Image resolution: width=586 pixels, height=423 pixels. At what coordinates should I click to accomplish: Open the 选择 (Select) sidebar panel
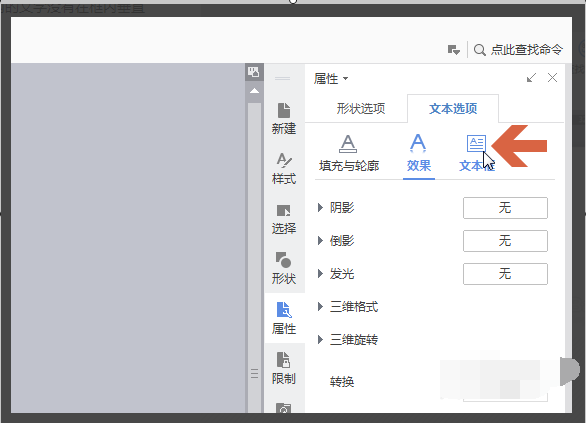tap(284, 219)
